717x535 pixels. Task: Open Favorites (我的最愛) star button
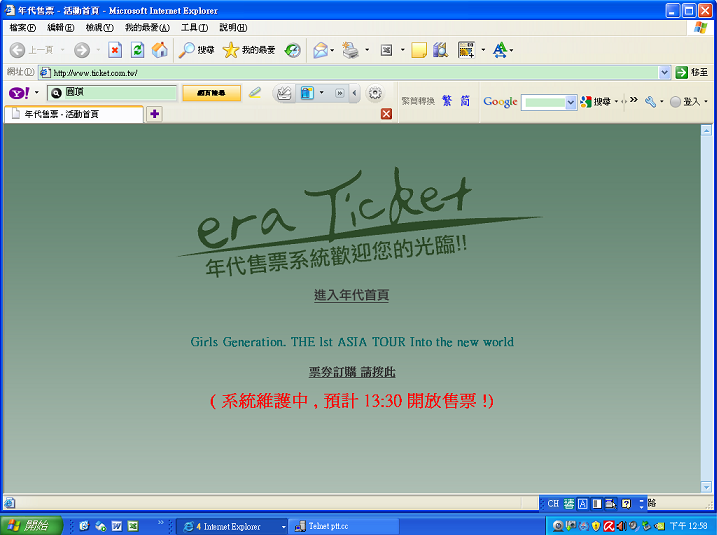coord(249,50)
